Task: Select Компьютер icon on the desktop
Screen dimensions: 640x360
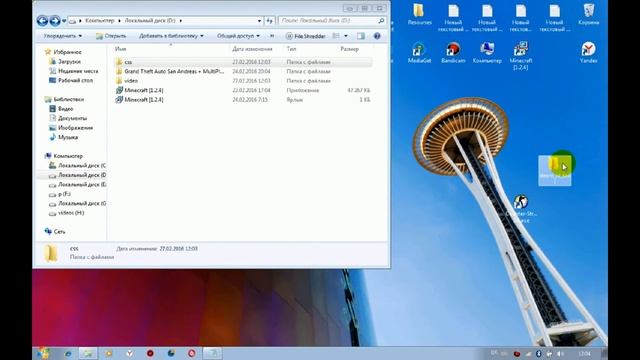Action: pyautogui.click(x=487, y=52)
